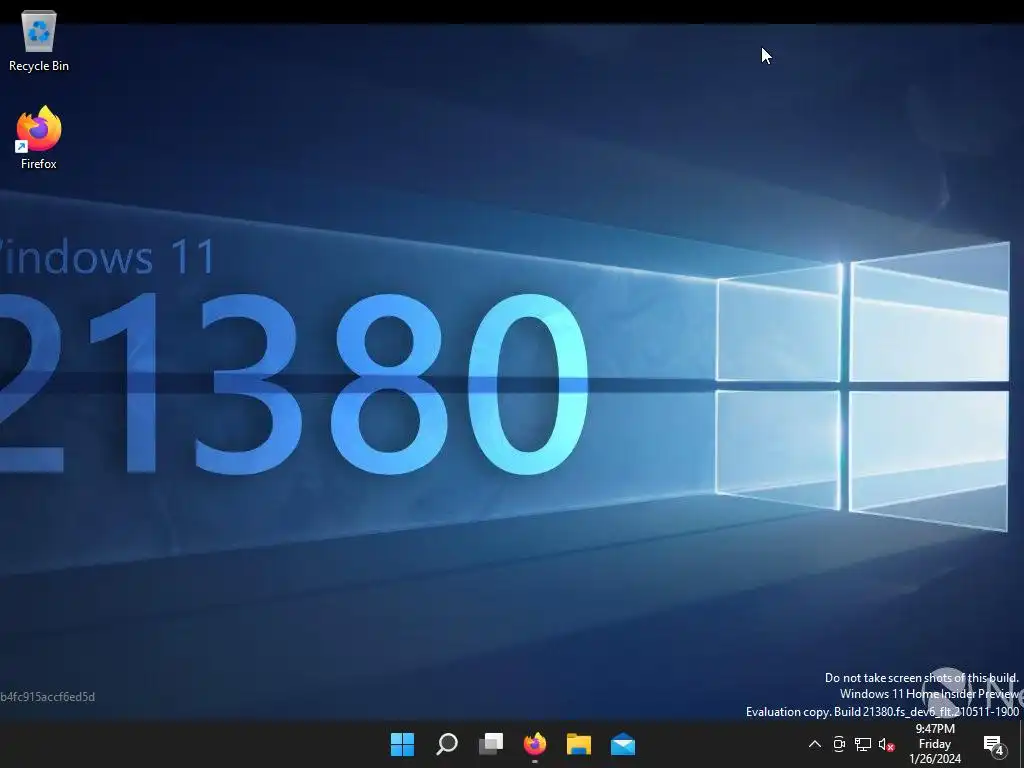Launch Firefox from the taskbar

click(x=535, y=744)
